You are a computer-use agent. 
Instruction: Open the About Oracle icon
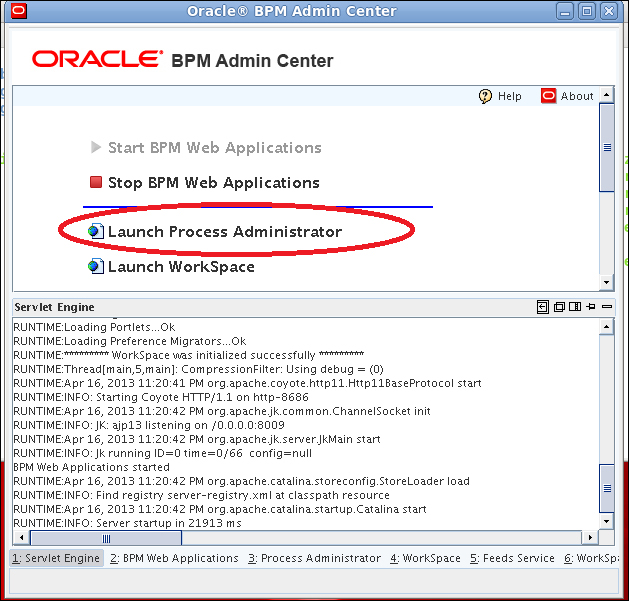click(x=548, y=96)
